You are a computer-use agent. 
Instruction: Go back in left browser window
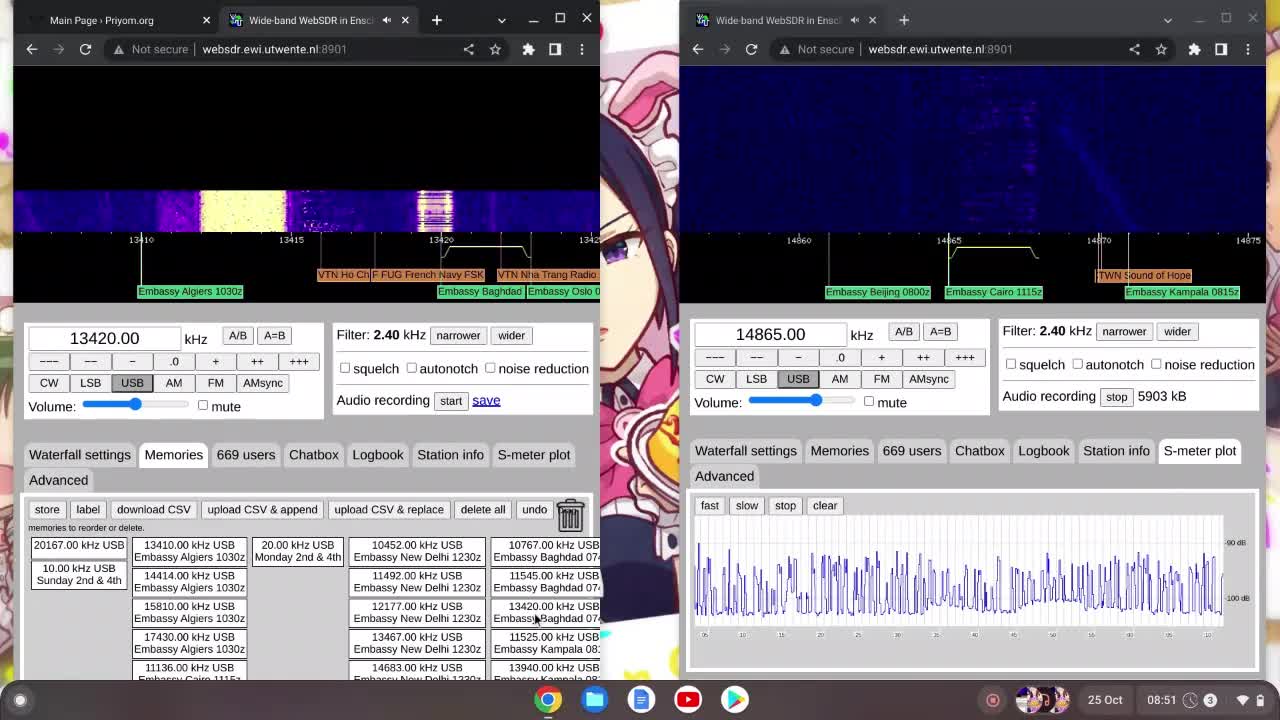[x=32, y=49]
